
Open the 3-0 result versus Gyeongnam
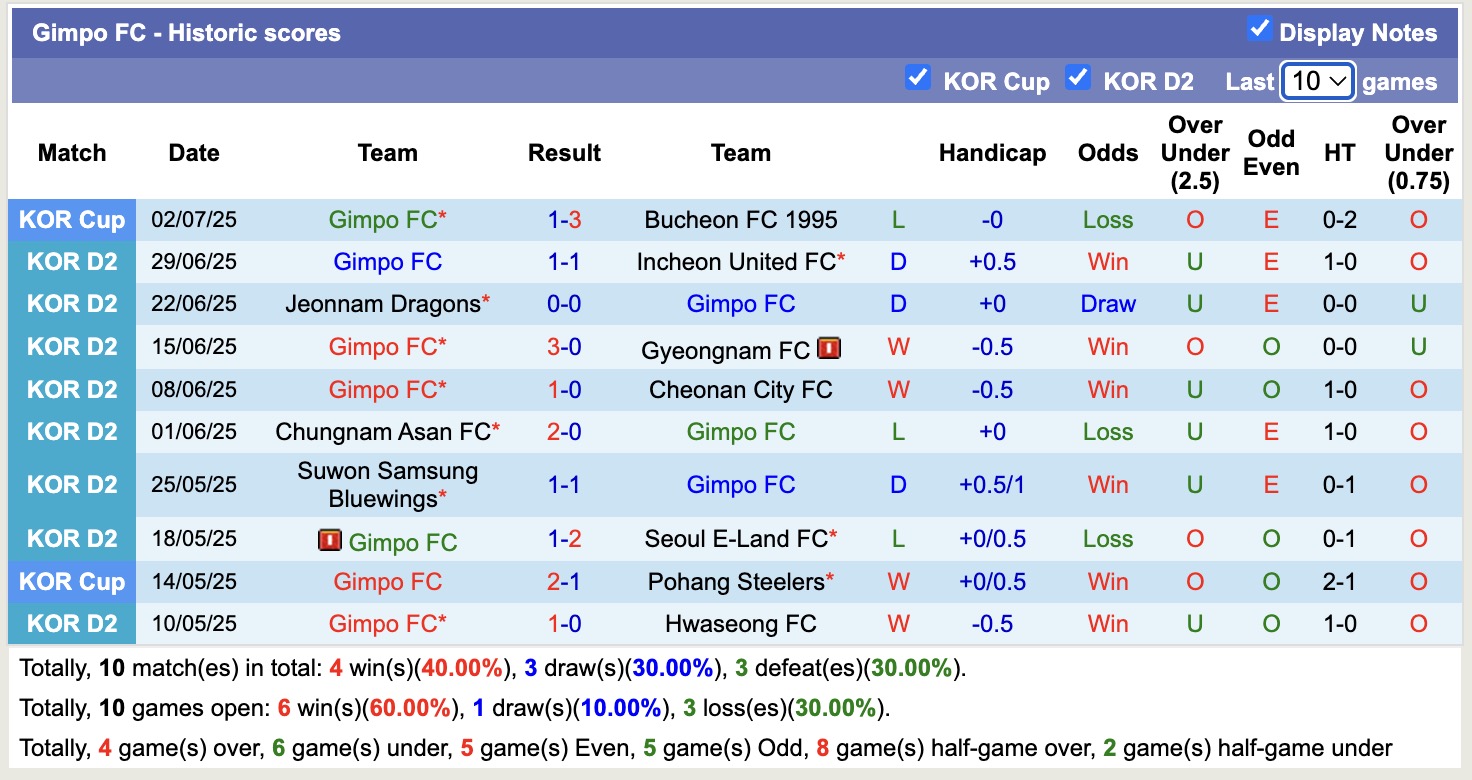click(x=564, y=347)
